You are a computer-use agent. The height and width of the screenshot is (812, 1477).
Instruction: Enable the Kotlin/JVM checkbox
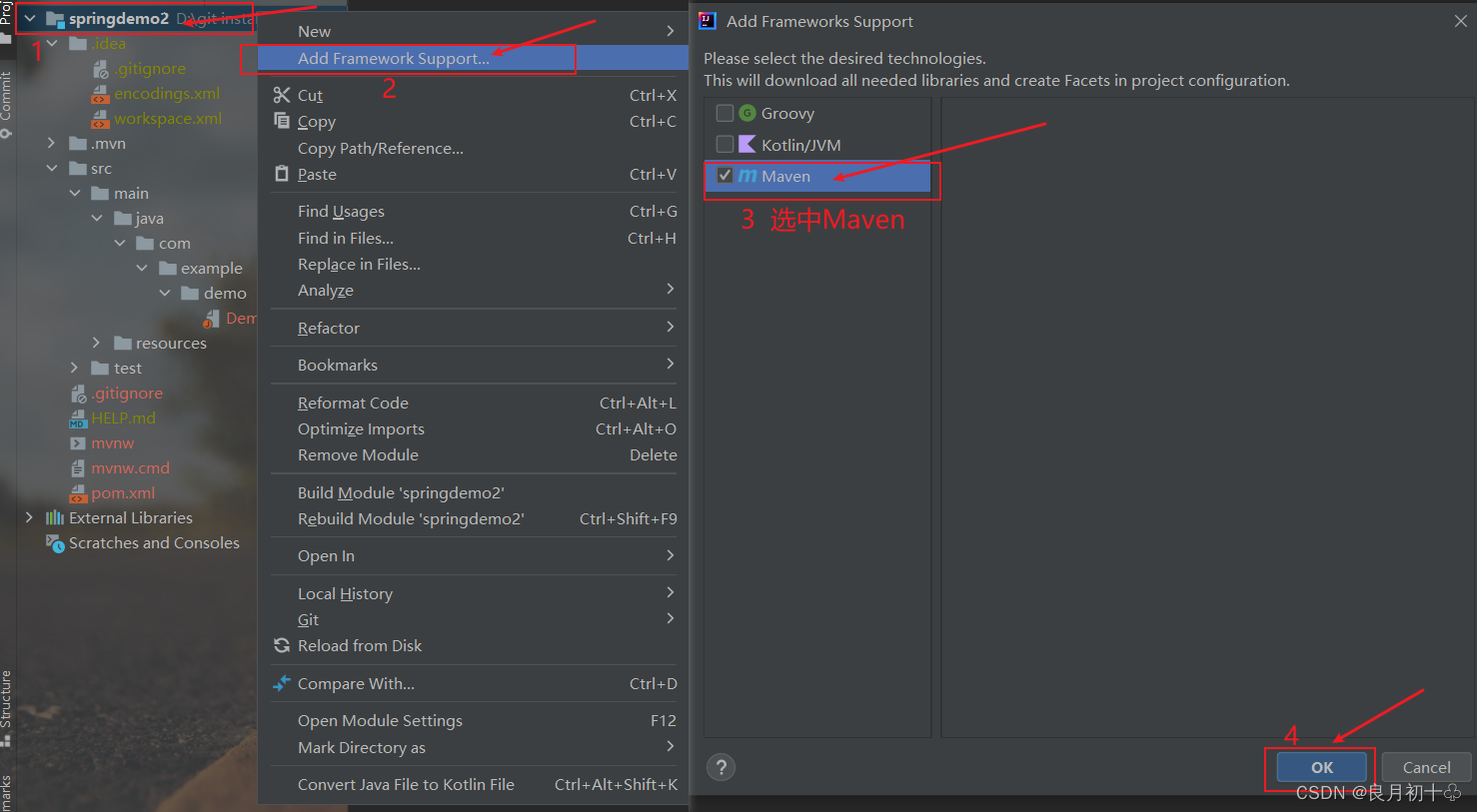[x=726, y=145]
